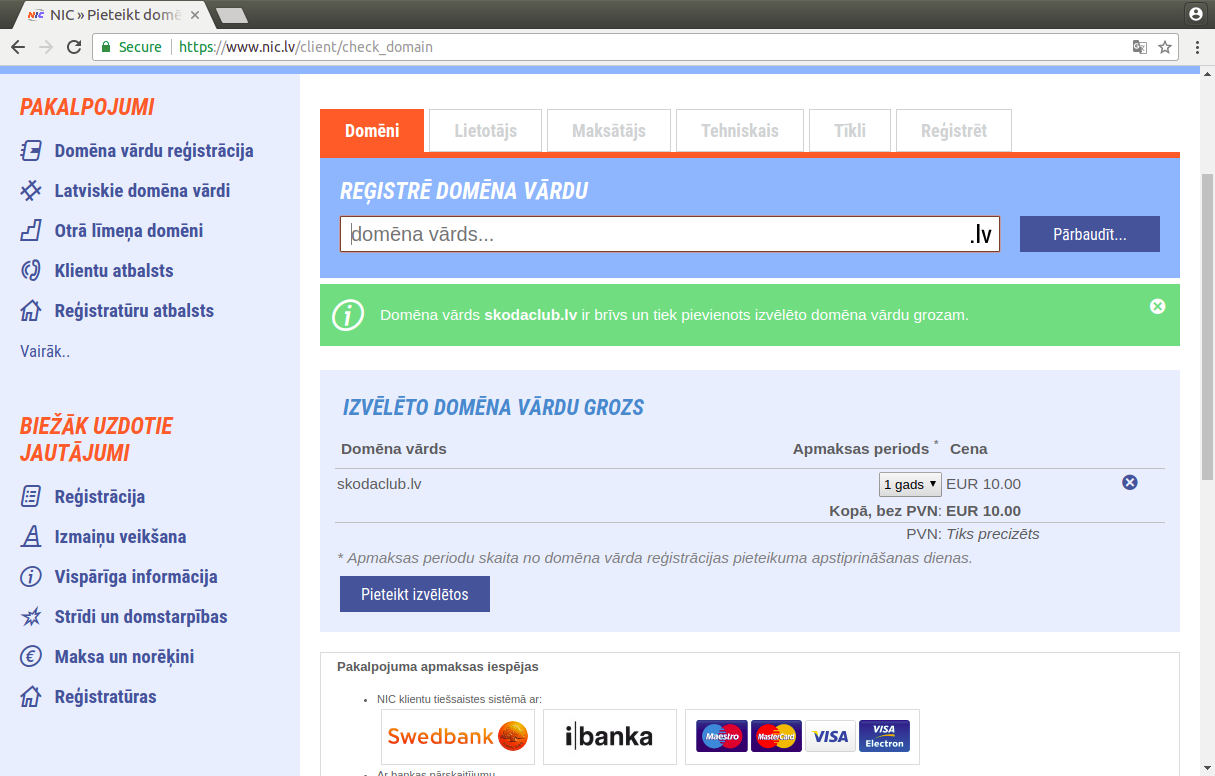Open a new browser tab
Image resolution: width=1215 pixels, height=776 pixels.
[232, 15]
